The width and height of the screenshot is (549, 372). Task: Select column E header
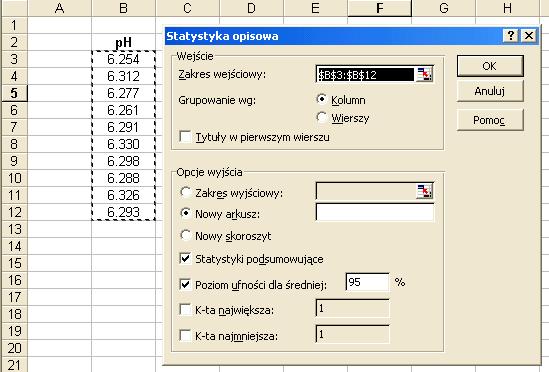click(315, 8)
